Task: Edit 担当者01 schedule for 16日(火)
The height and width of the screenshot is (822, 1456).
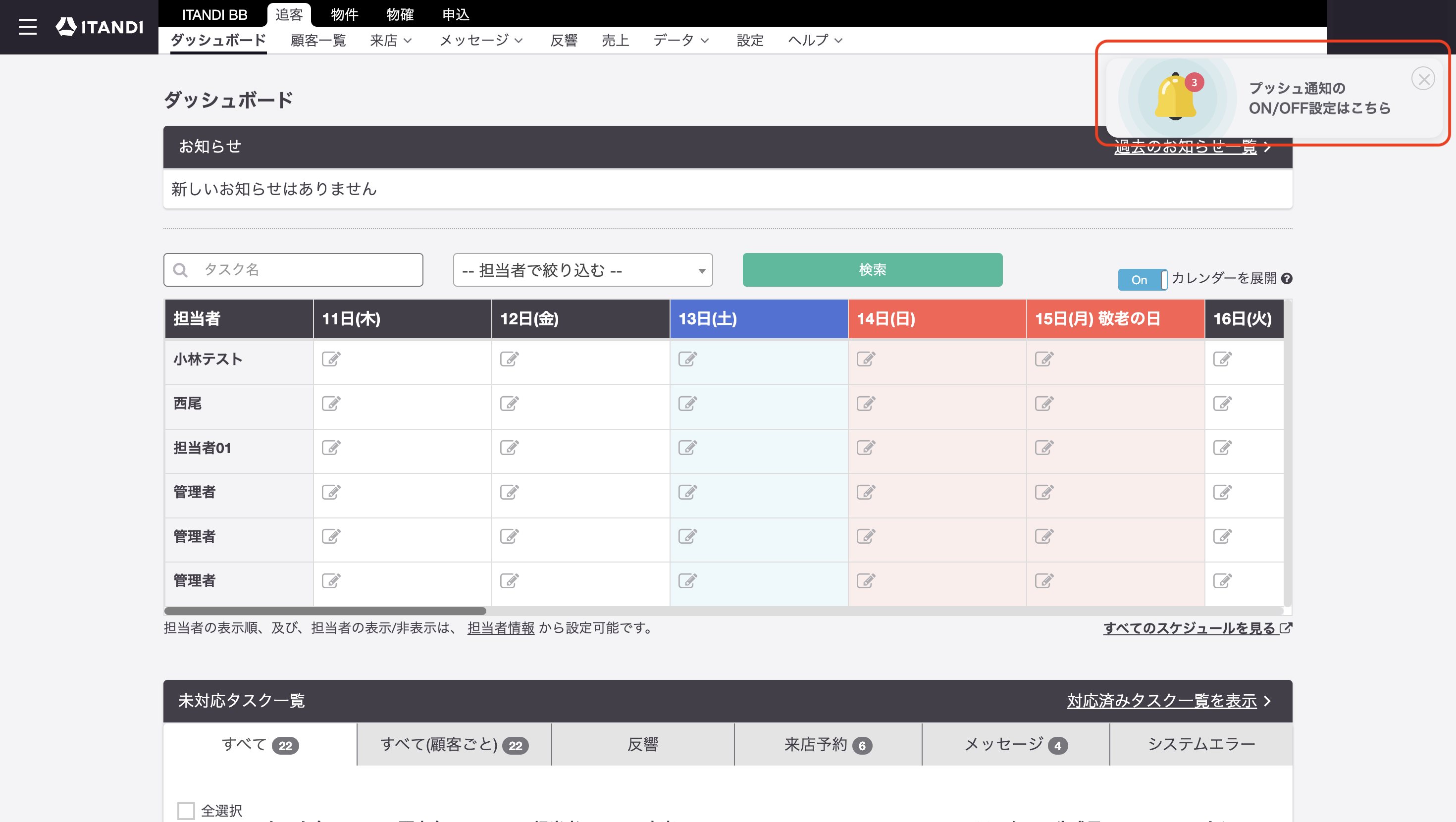Action: tap(1223, 448)
